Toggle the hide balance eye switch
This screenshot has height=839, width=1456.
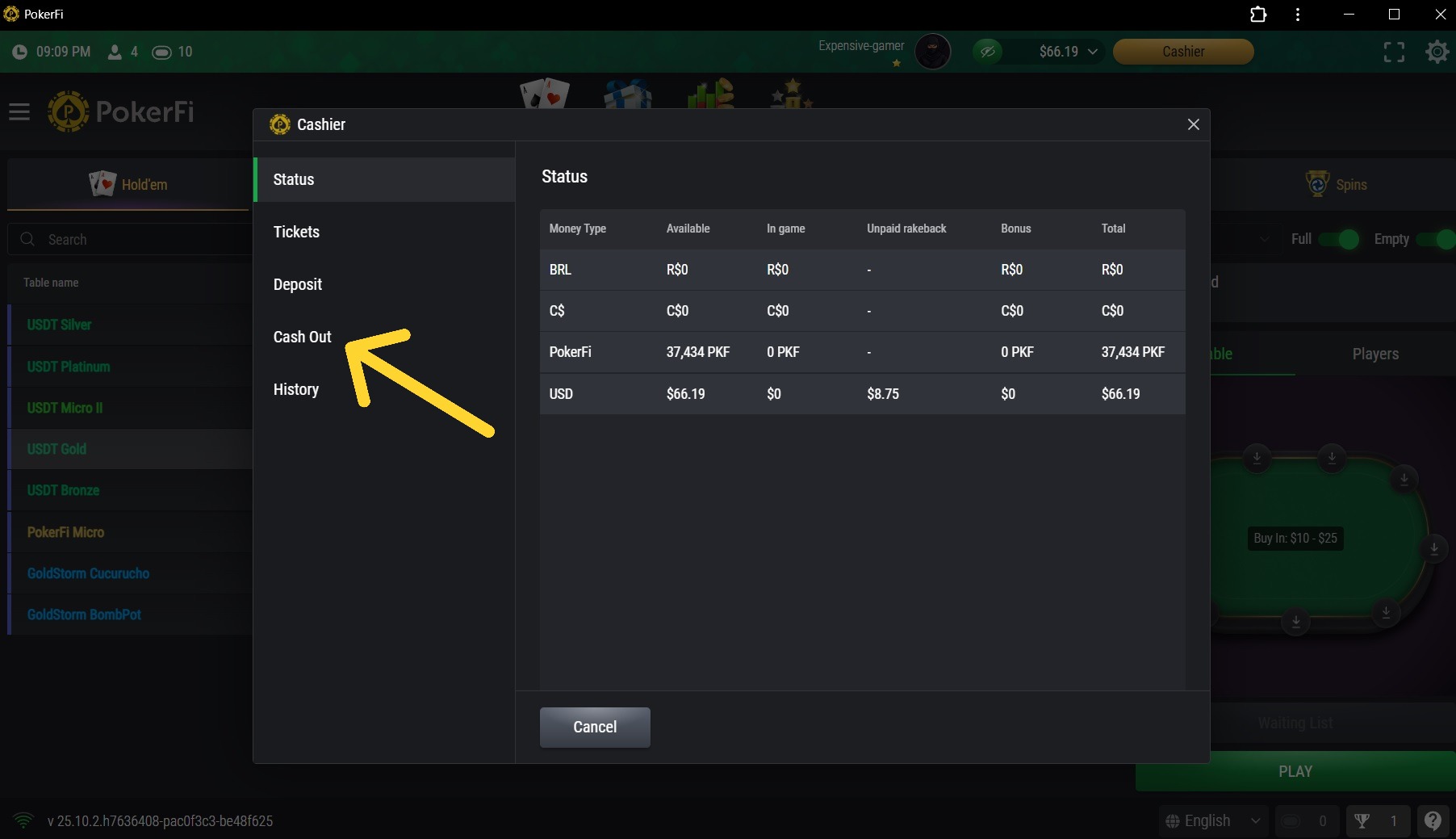[x=987, y=52]
